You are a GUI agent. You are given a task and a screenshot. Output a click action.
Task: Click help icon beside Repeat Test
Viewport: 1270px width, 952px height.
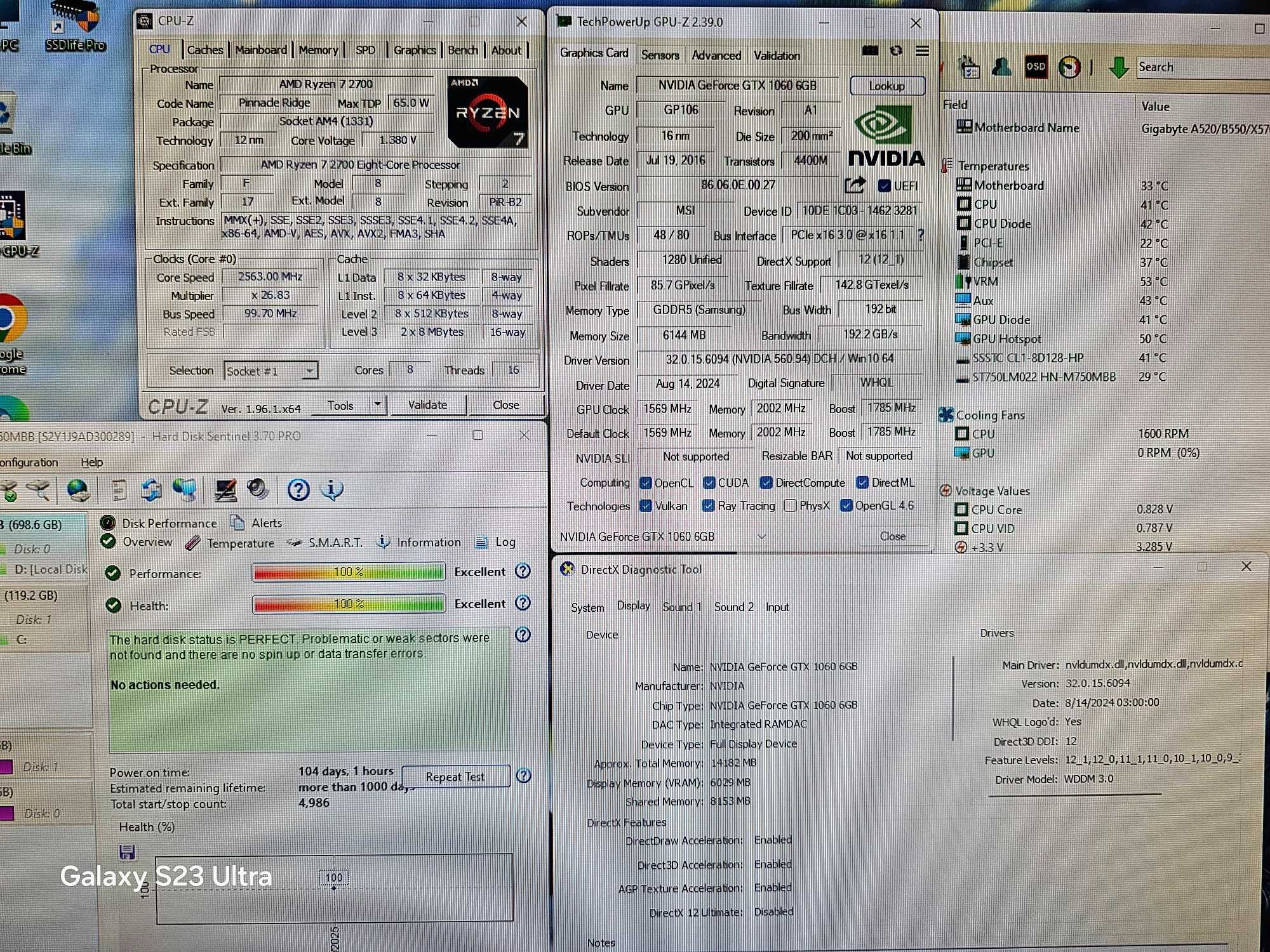point(523,776)
